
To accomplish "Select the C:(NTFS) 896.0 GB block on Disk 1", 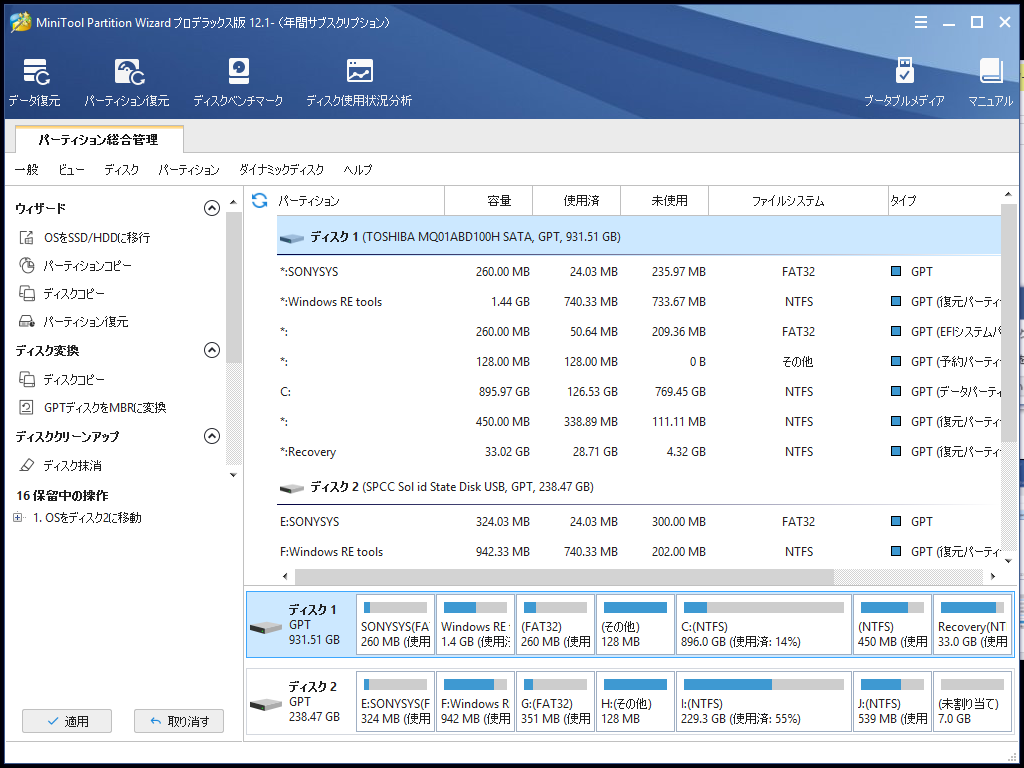I will tap(764, 625).
